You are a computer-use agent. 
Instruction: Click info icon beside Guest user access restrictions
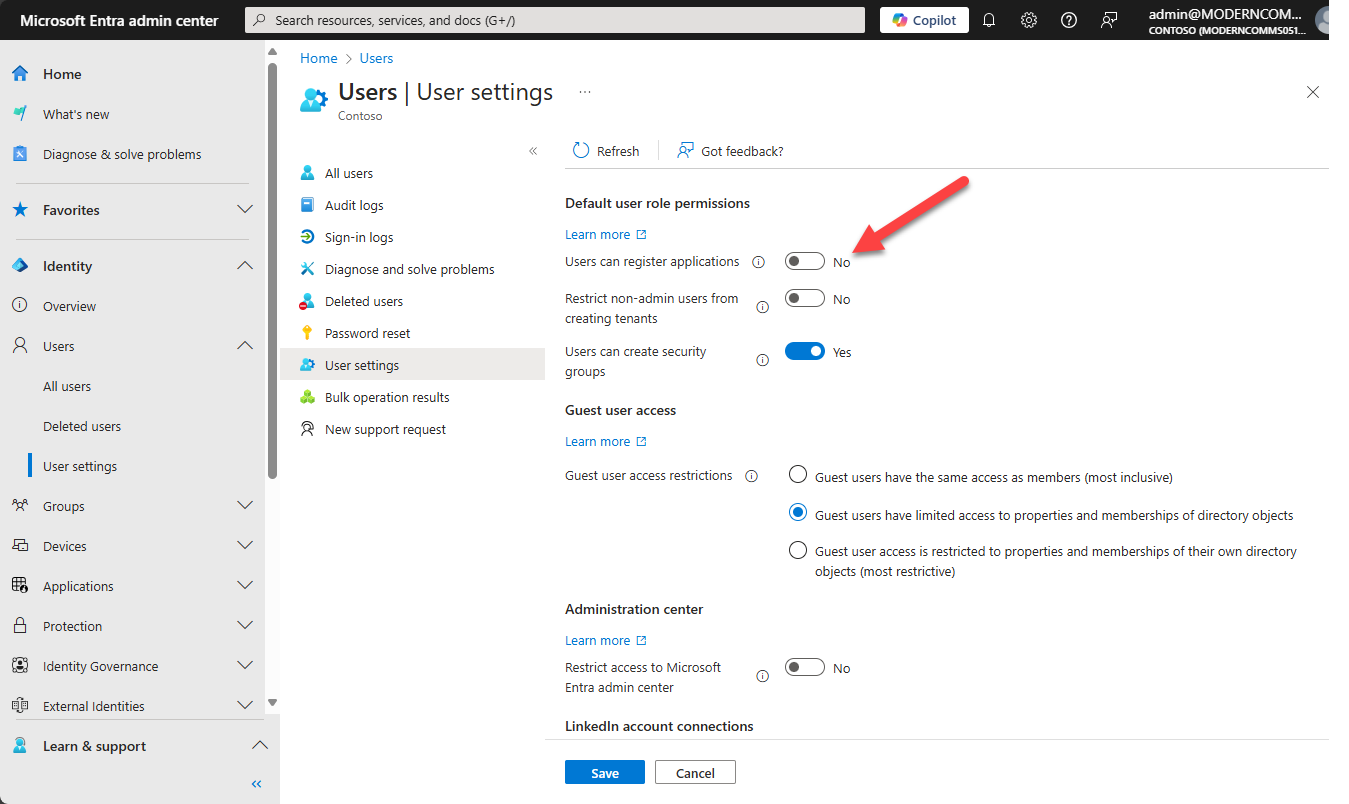tap(752, 476)
